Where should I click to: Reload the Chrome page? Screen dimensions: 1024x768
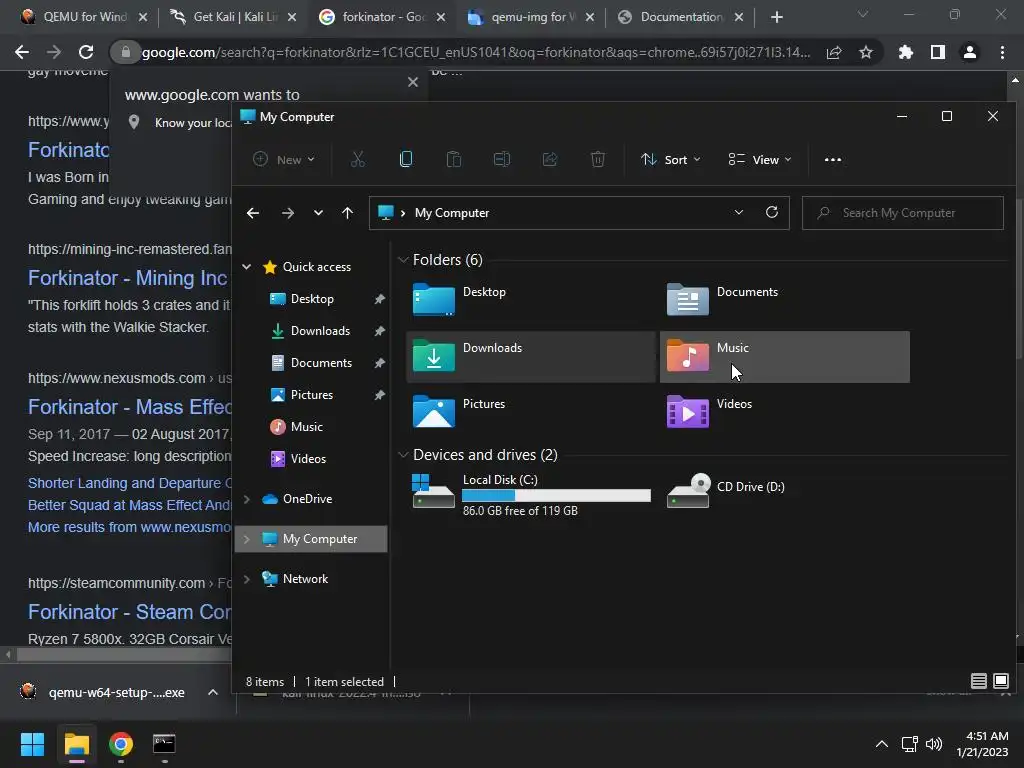click(x=86, y=52)
